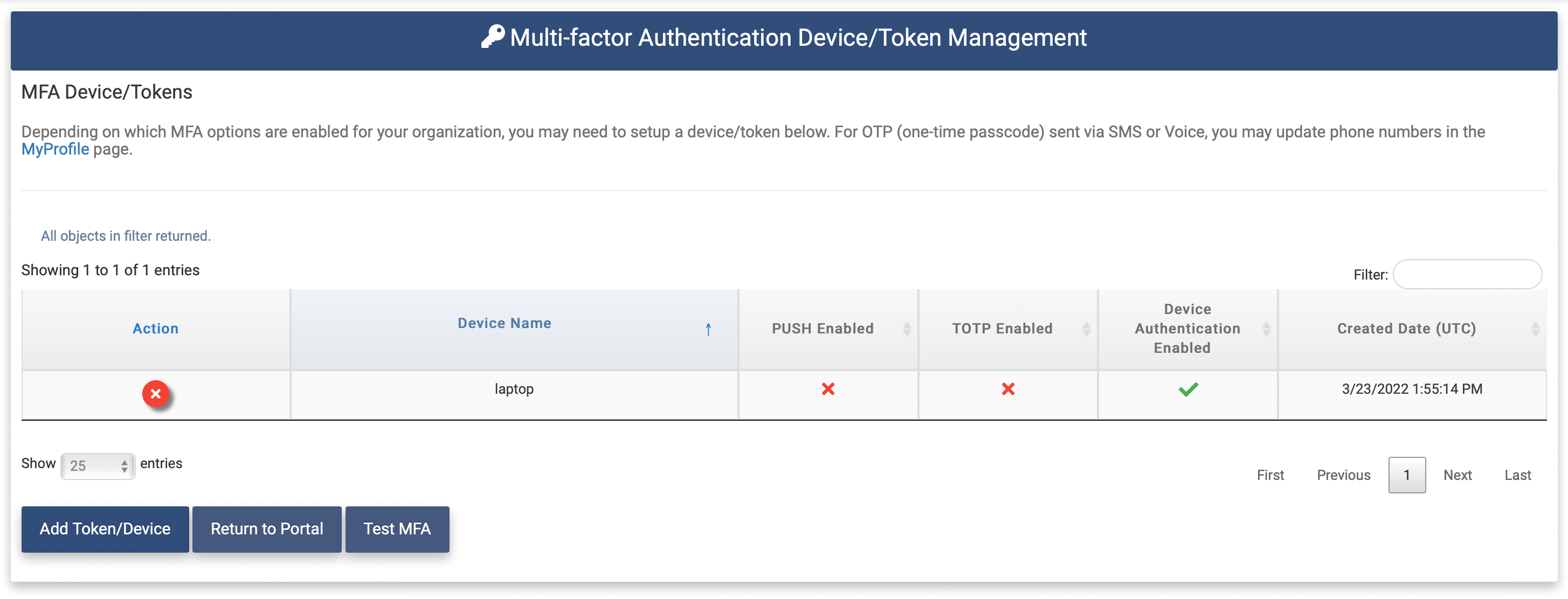Screen dimensions: 1568x599
Task: Go to First page of entries
Action: coord(1270,475)
